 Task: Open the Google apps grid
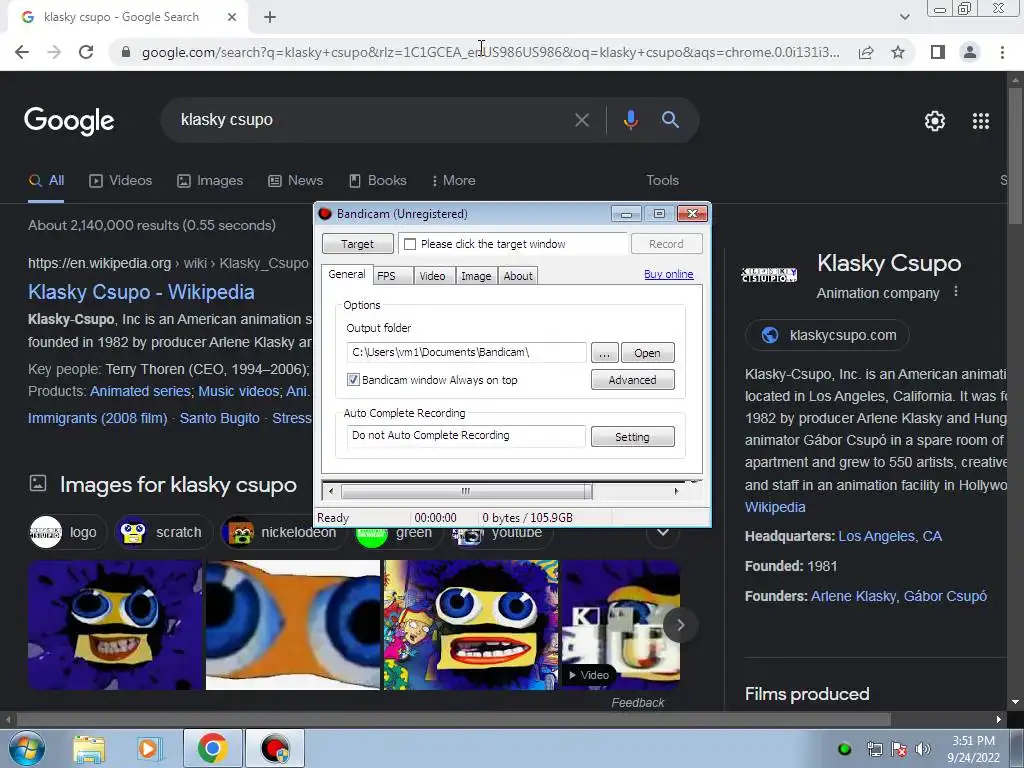point(981,121)
